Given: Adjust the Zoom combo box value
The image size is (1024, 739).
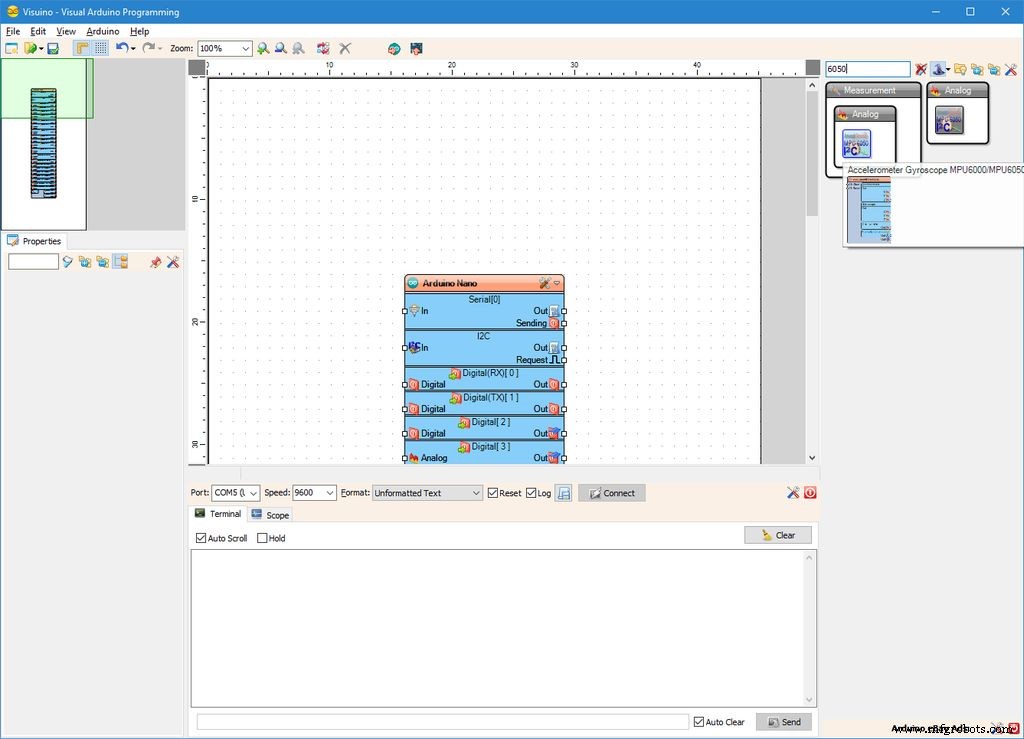Looking at the screenshot, I should 224,48.
